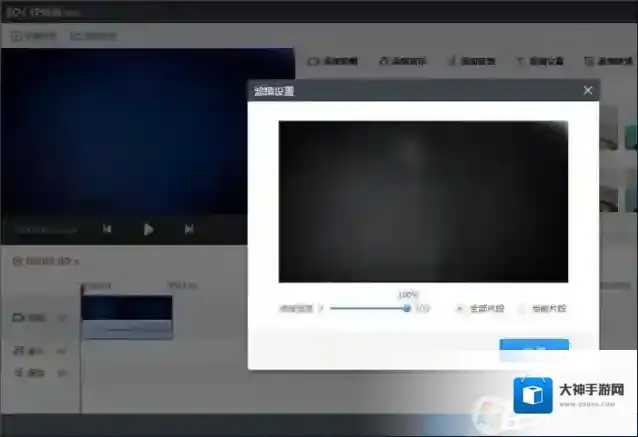Click the filter intensity slider handle
The image size is (638, 437).
(x=407, y=309)
